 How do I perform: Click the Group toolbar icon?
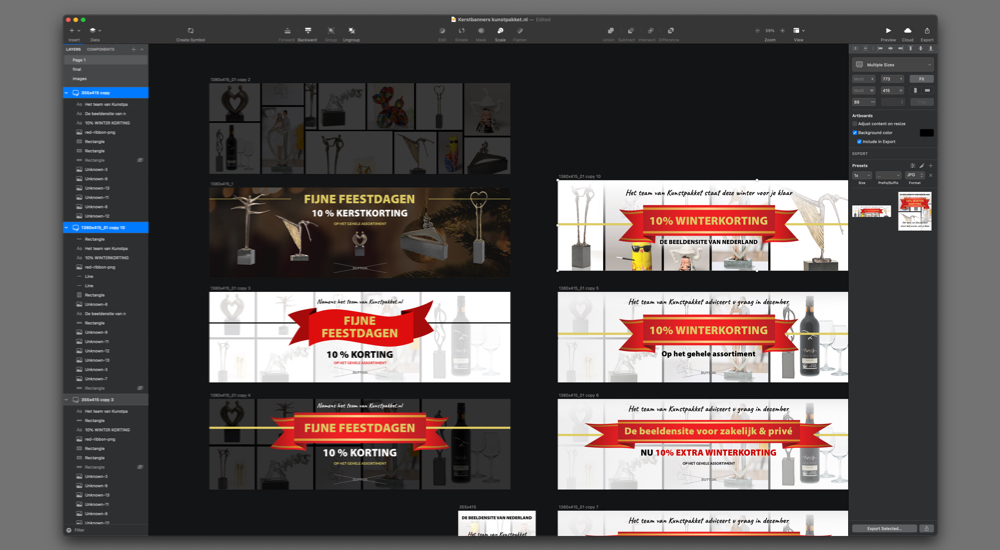[331, 31]
